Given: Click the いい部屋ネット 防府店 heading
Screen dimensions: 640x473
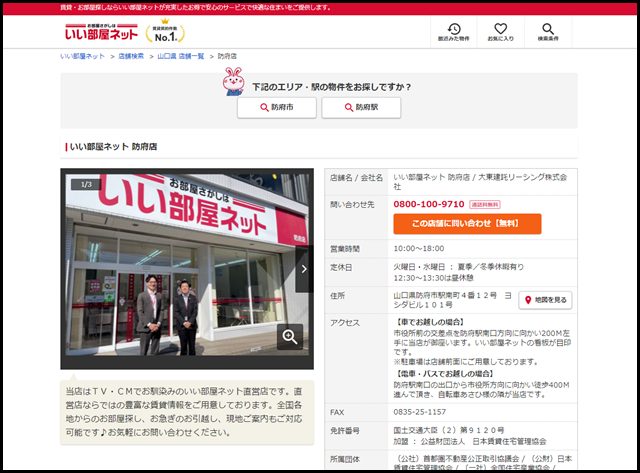Looking at the screenshot, I should point(113,147).
